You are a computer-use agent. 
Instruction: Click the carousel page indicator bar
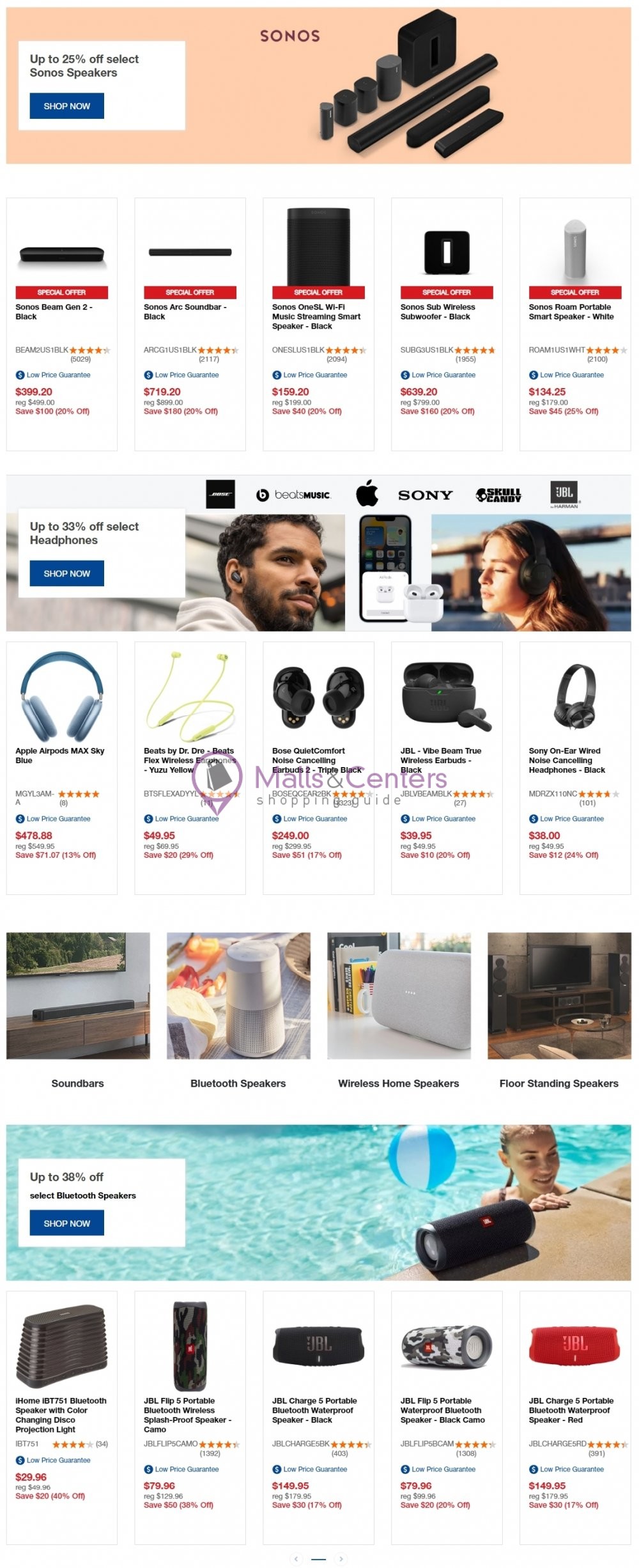tap(318, 1559)
